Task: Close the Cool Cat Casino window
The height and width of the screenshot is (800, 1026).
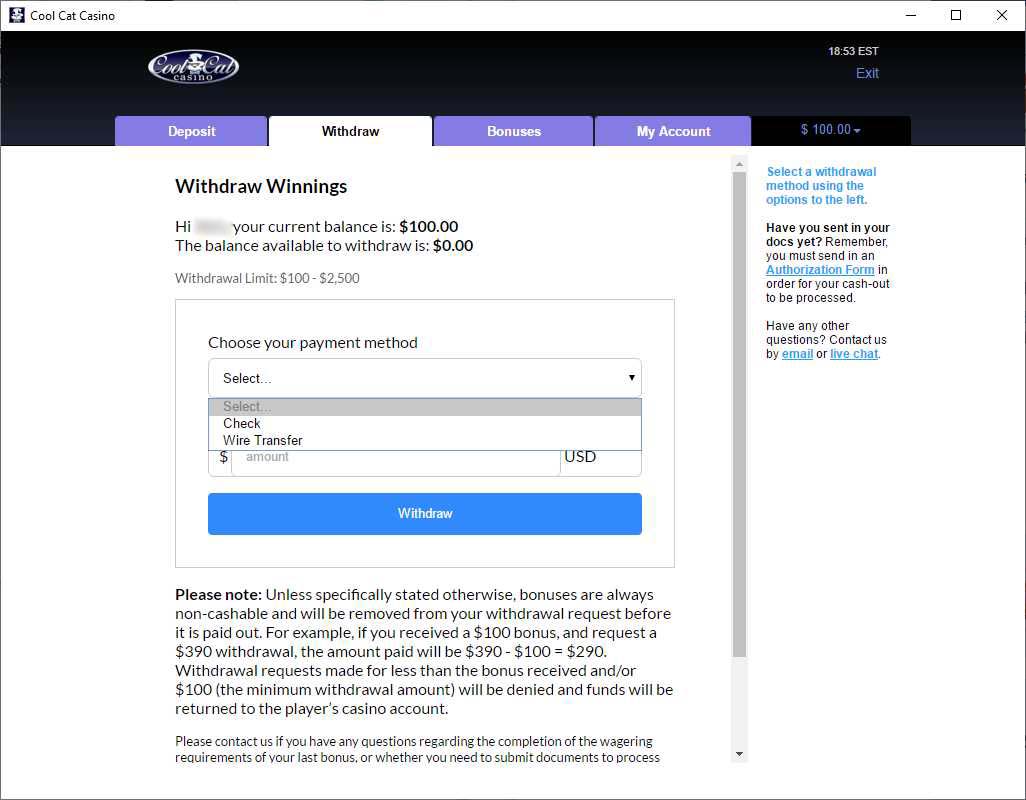Action: pos(1002,15)
